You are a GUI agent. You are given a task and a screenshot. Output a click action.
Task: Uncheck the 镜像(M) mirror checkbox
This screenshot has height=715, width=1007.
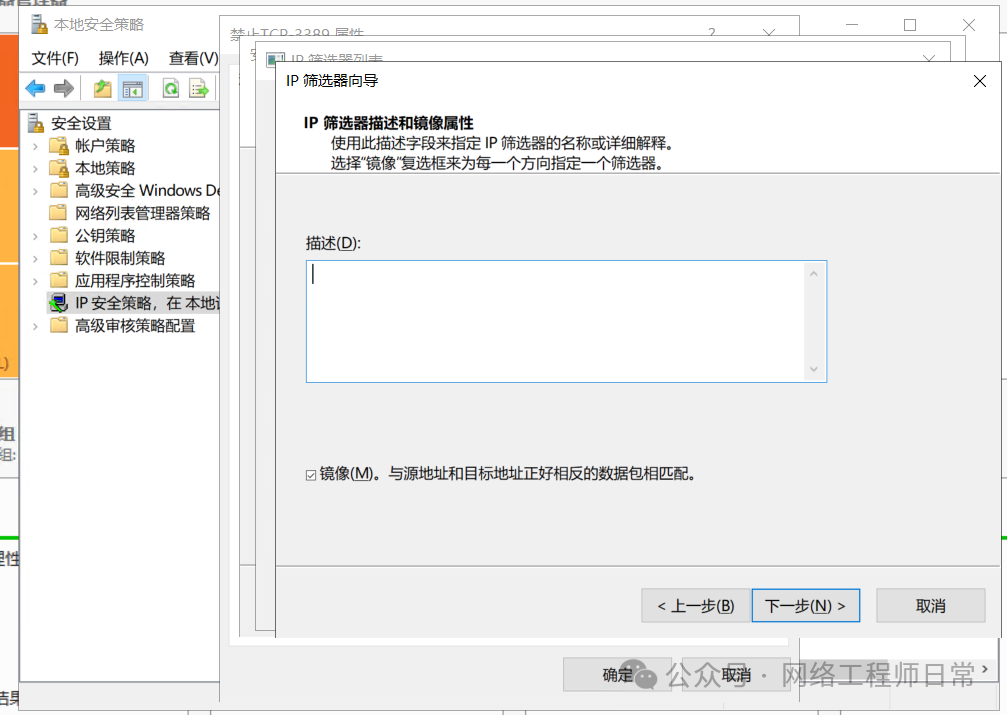pyautogui.click(x=311, y=474)
